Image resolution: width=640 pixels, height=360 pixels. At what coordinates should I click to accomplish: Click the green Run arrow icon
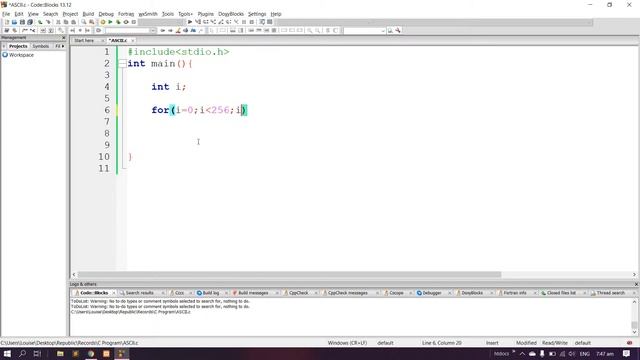[110, 22]
